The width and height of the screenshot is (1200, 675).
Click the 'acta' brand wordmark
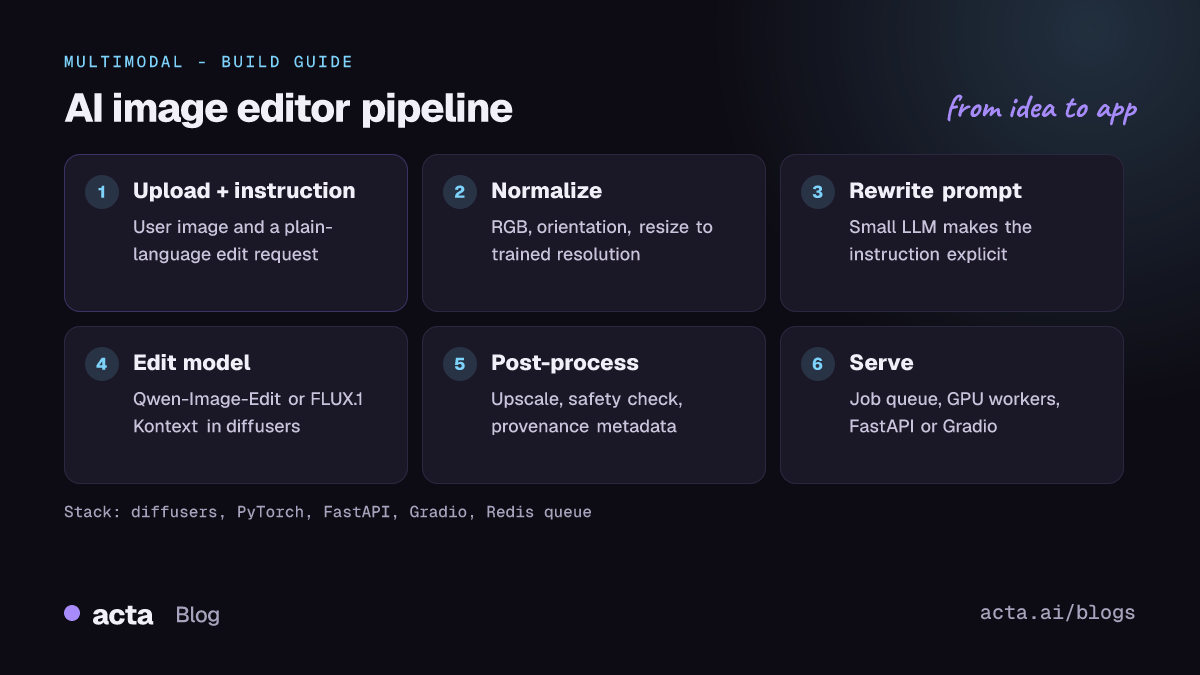point(122,615)
